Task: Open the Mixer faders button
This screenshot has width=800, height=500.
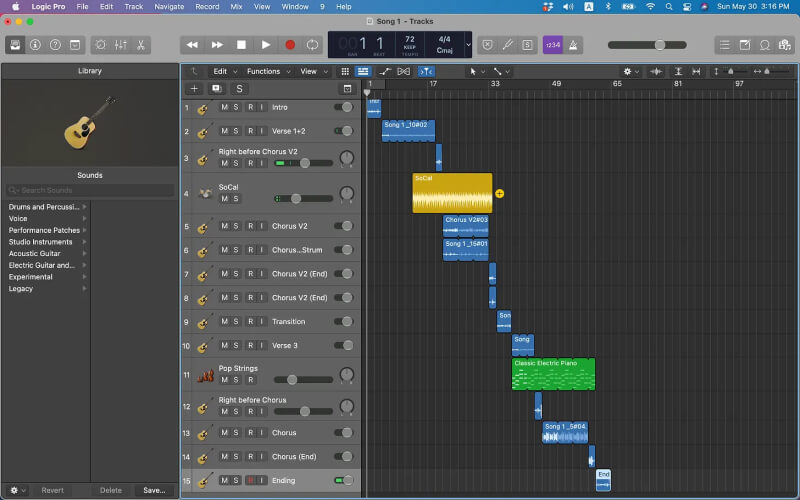Action: click(x=121, y=45)
